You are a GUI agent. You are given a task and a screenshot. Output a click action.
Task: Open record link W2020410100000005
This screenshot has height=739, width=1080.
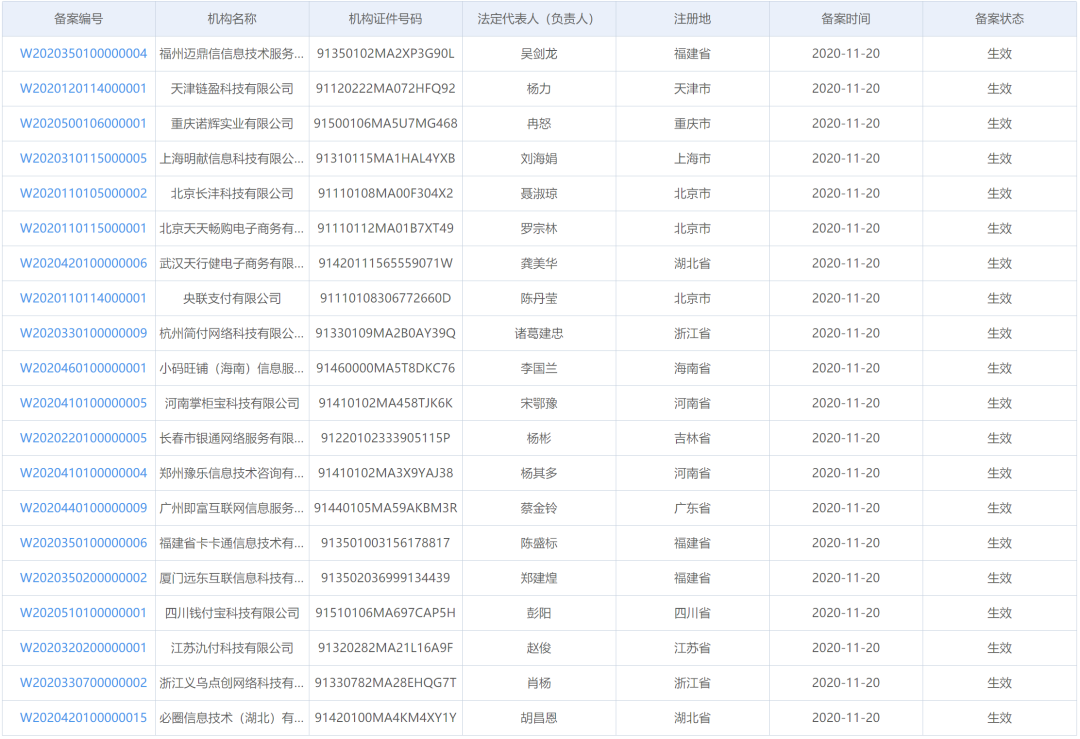(x=83, y=403)
